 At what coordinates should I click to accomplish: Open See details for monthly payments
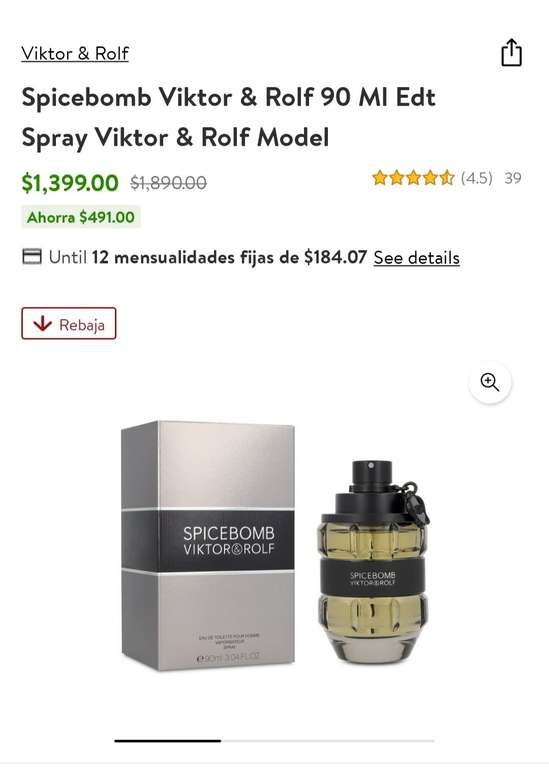pyautogui.click(x=416, y=257)
